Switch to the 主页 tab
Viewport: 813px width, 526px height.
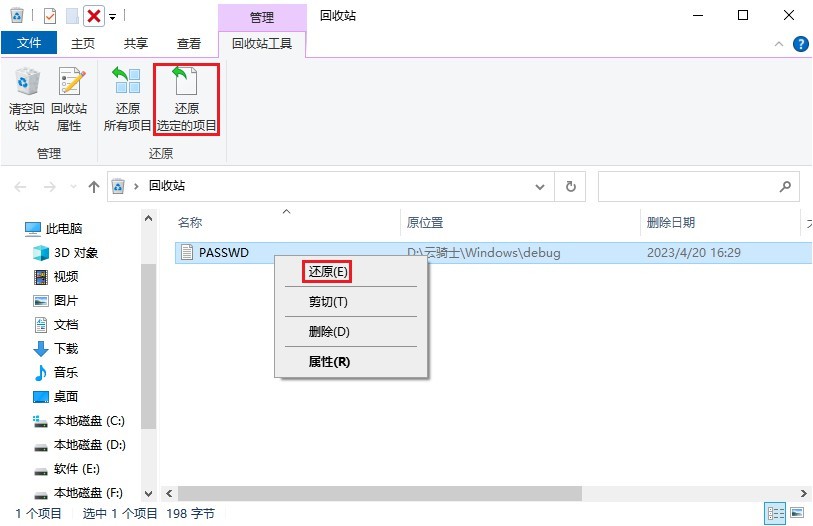click(x=83, y=43)
